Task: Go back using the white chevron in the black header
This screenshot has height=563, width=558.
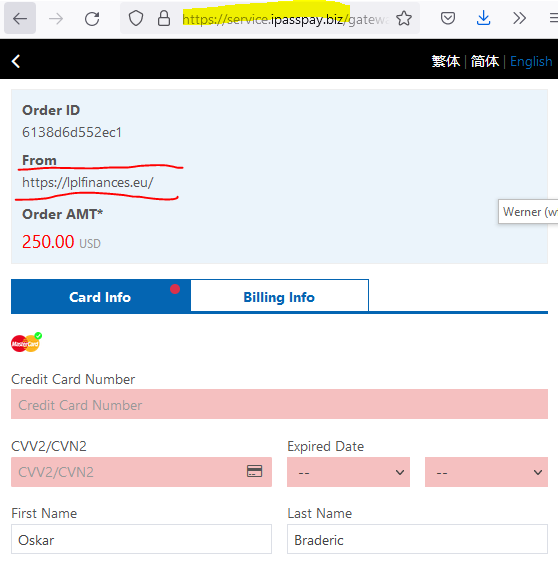Action: coord(16,61)
